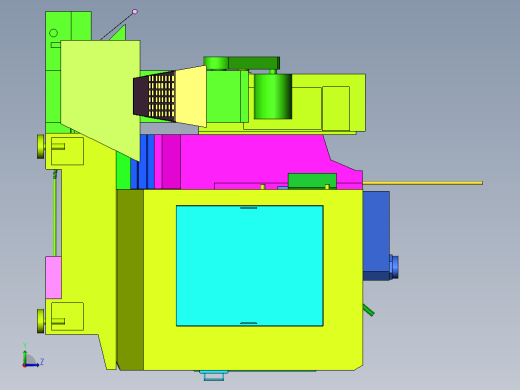This screenshot has width=520, height=390.
Task: Select the long thin yellow horizontal rod
Action: (422, 183)
